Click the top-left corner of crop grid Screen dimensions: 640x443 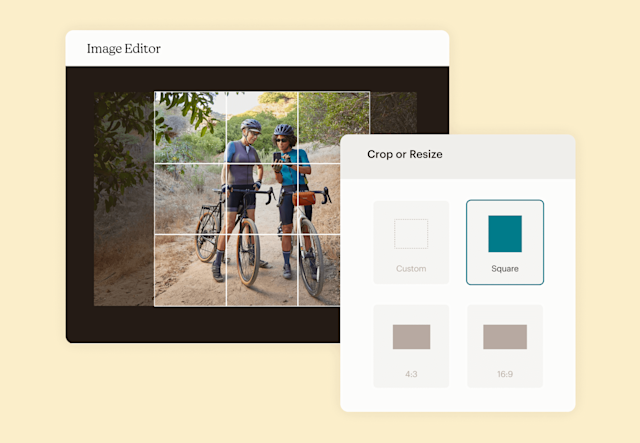(155, 93)
